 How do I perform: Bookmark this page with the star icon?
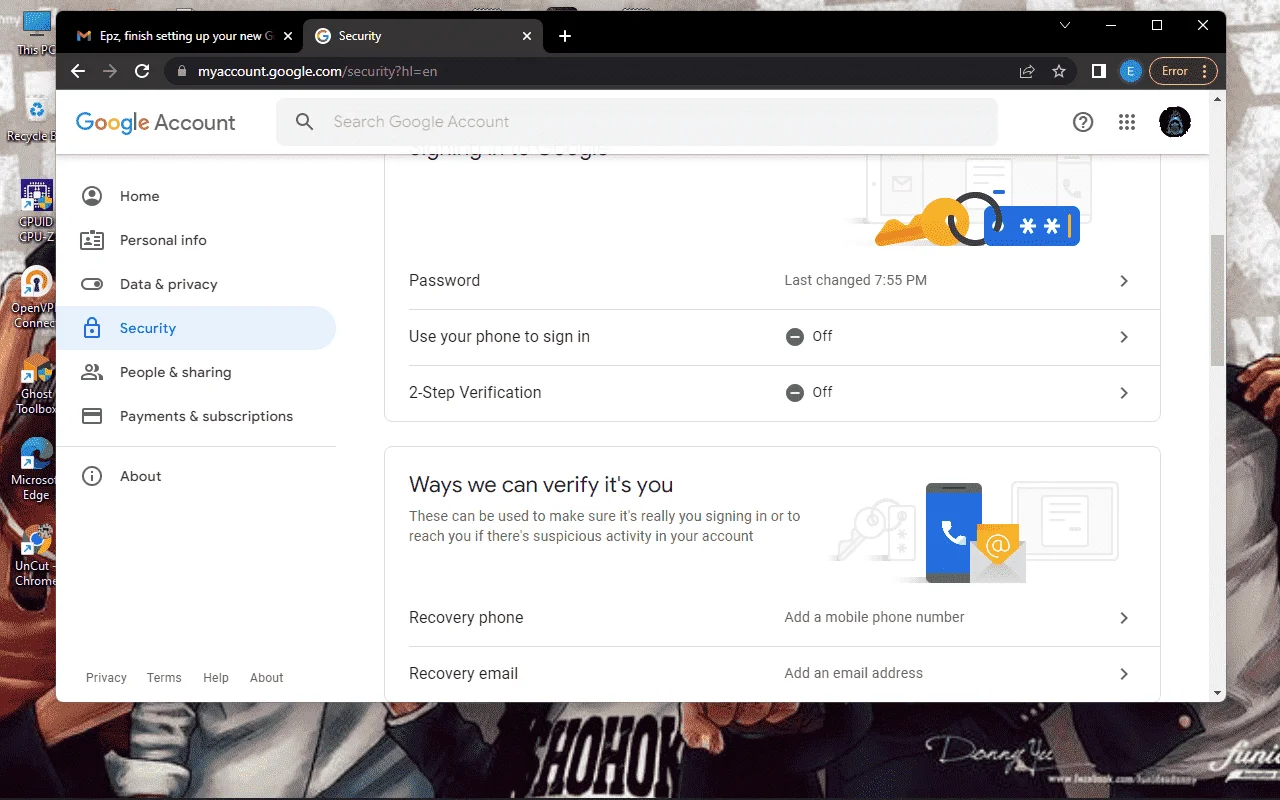pyautogui.click(x=1059, y=71)
